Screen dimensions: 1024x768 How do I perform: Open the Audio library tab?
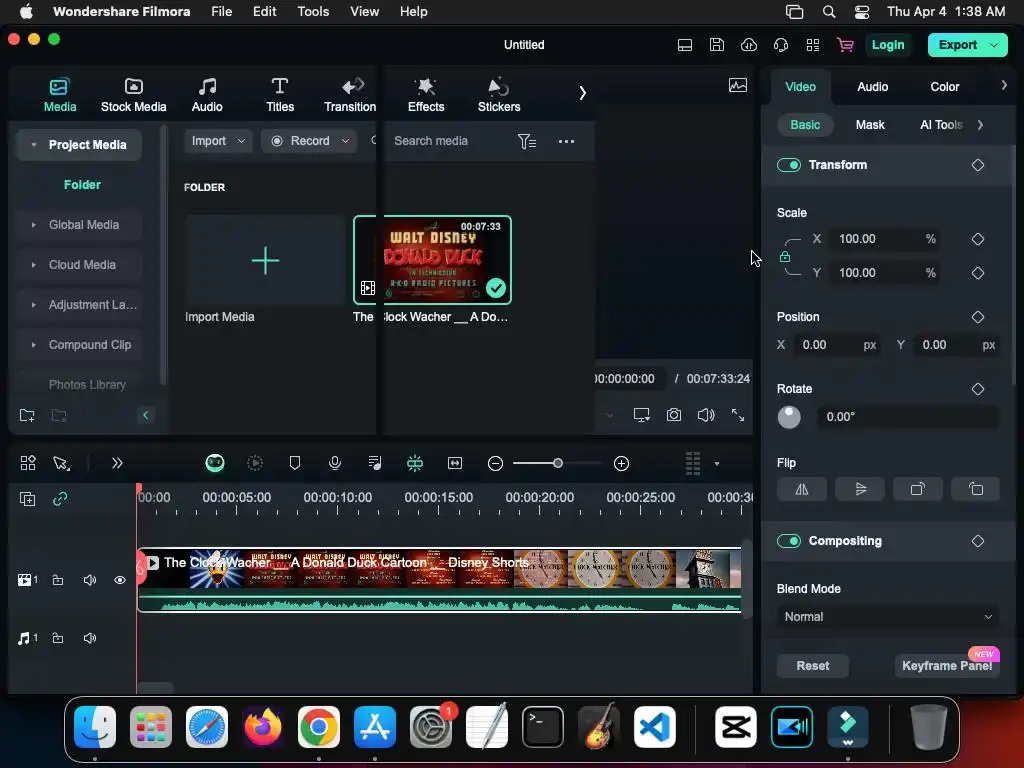pos(207,95)
